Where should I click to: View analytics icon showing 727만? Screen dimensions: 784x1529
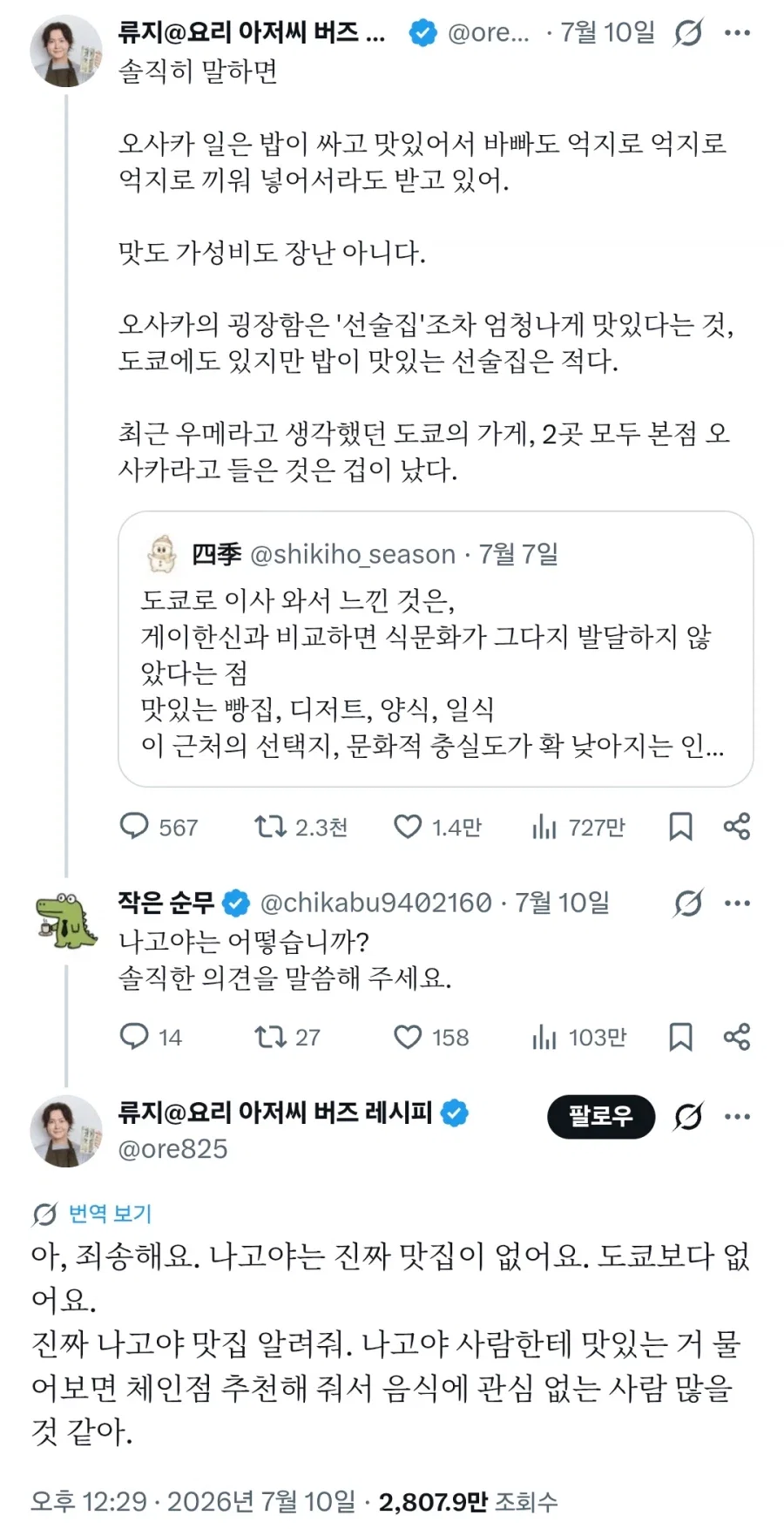[x=544, y=826]
